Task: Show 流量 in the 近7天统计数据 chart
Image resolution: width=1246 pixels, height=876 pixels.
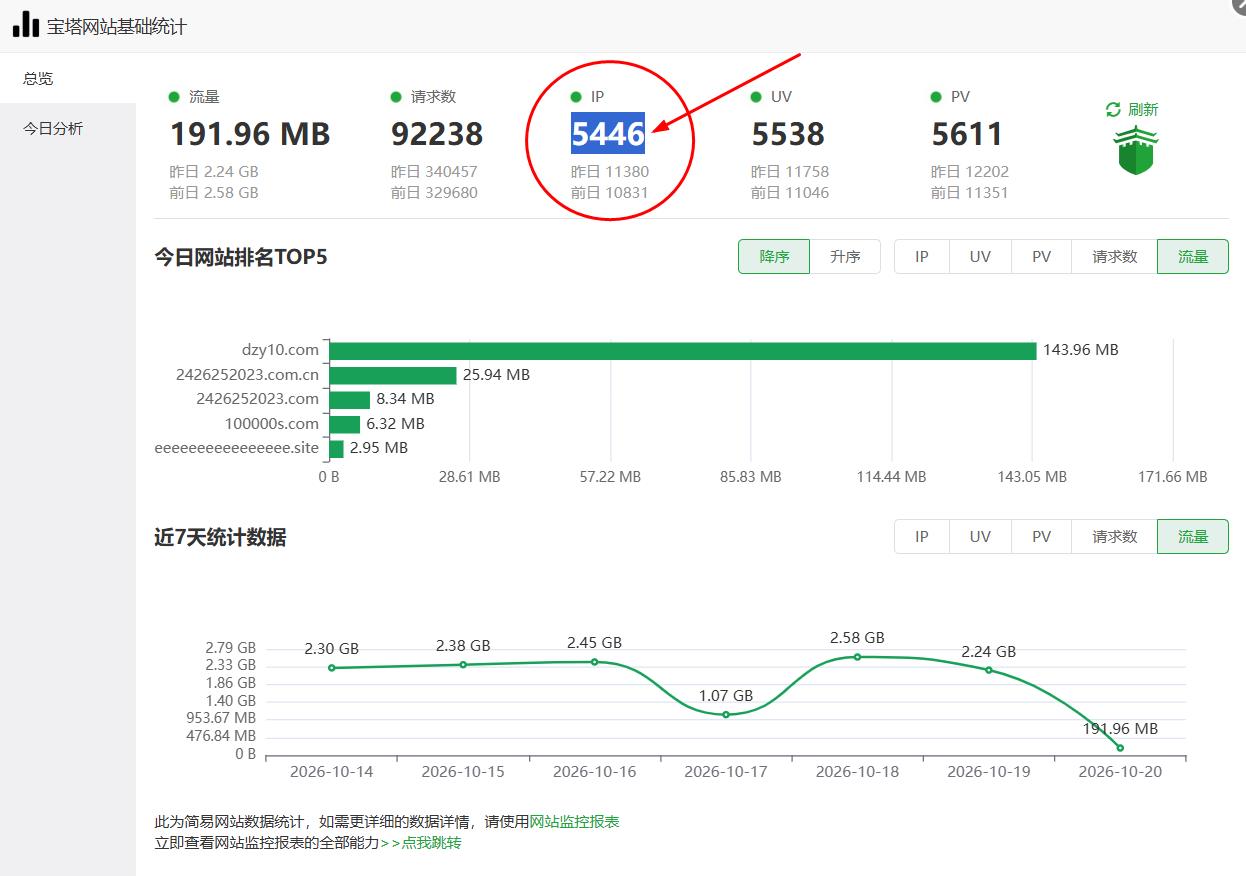Action: [x=1193, y=536]
